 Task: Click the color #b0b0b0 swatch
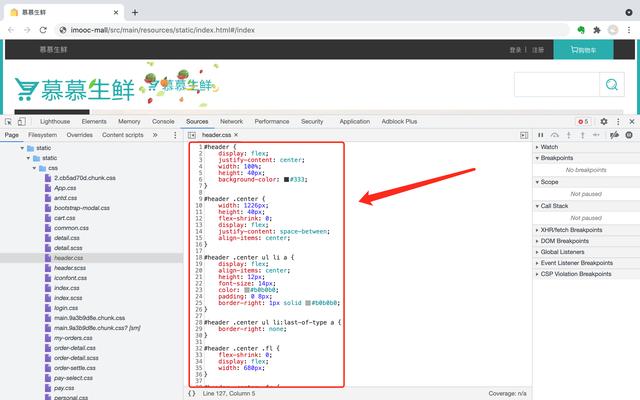point(247,290)
